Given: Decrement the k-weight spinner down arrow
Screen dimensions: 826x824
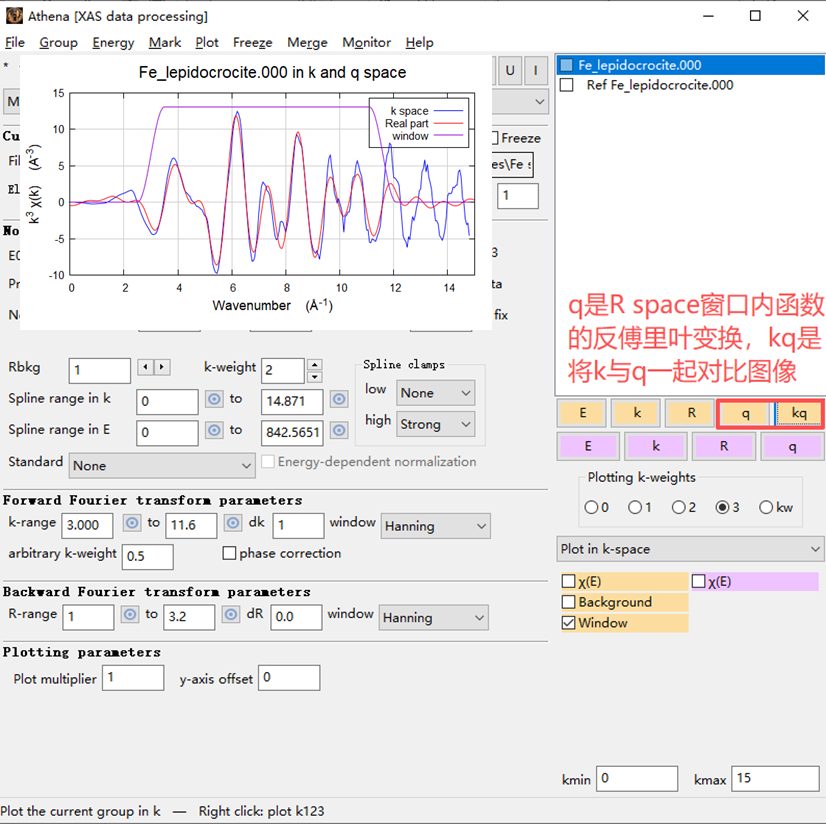Looking at the screenshot, I should coord(314,377).
